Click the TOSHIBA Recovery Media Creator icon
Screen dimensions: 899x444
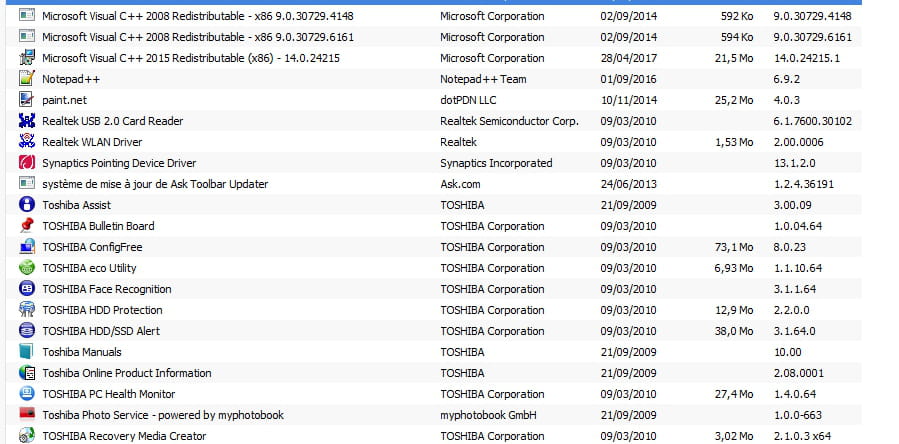[26, 436]
